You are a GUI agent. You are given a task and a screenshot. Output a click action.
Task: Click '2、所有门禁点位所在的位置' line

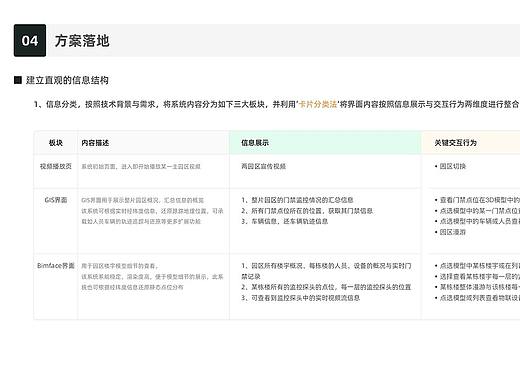pyautogui.click(x=307, y=211)
